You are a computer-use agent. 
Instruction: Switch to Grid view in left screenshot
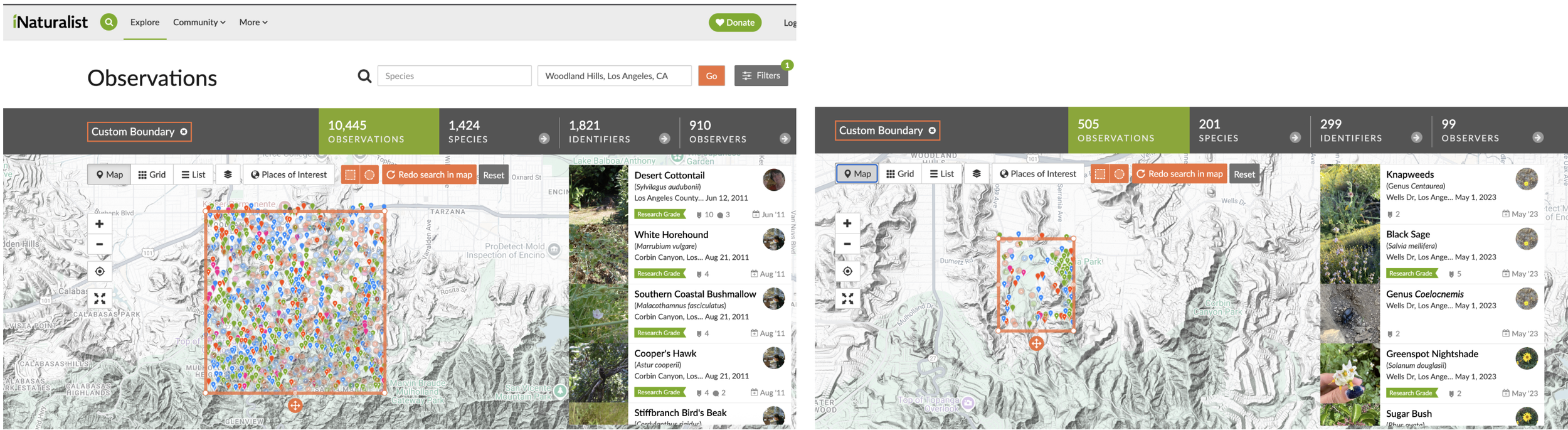click(152, 175)
